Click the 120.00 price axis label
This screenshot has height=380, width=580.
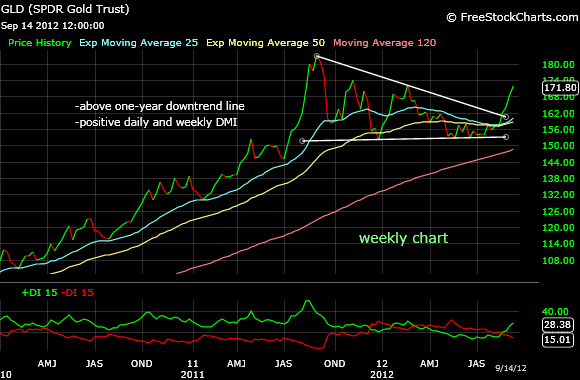click(x=558, y=228)
